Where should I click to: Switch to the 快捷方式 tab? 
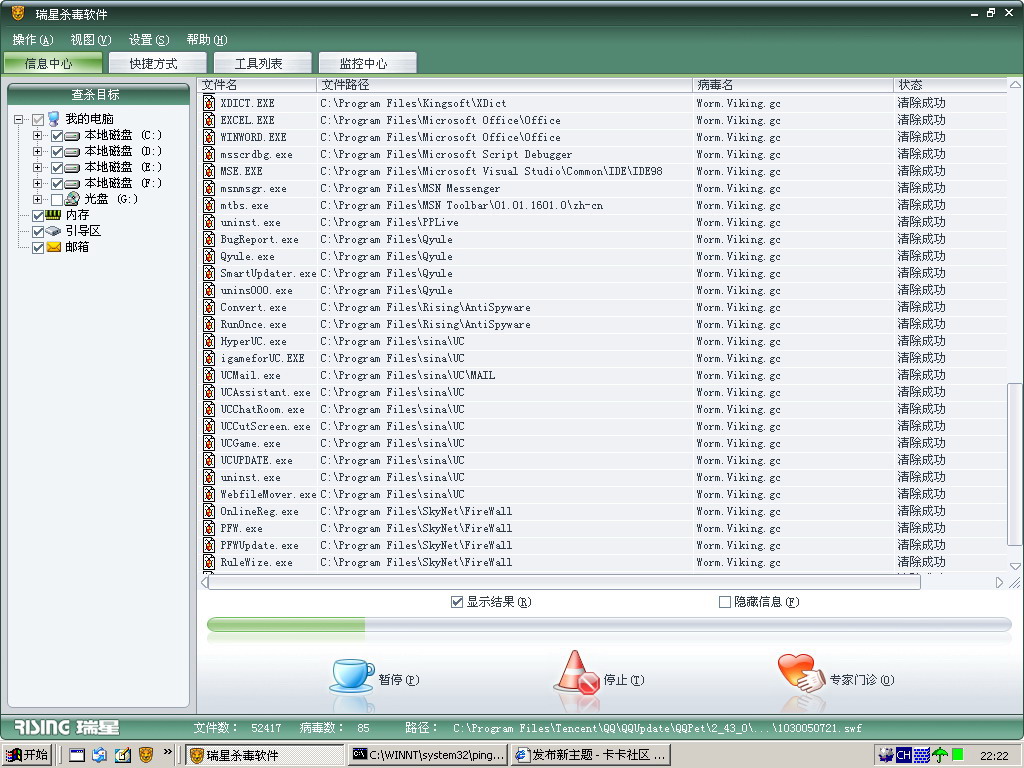click(x=157, y=63)
